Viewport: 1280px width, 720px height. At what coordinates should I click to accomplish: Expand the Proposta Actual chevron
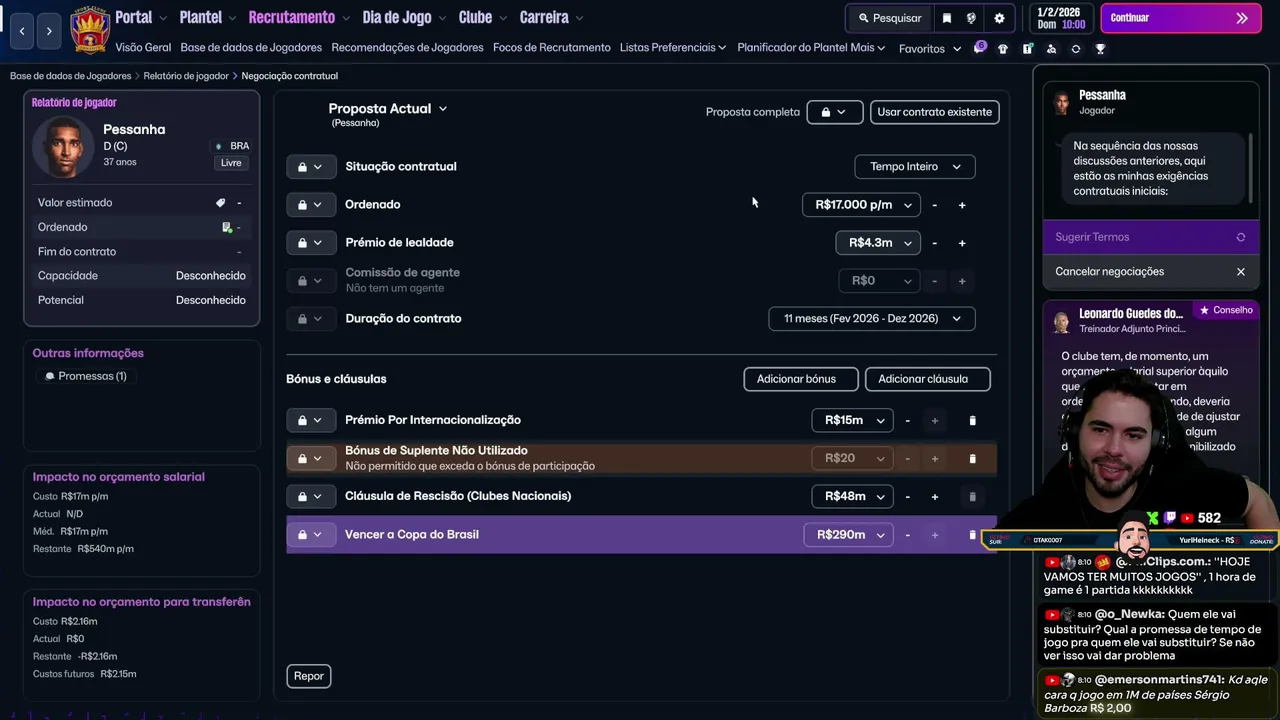[x=443, y=109]
